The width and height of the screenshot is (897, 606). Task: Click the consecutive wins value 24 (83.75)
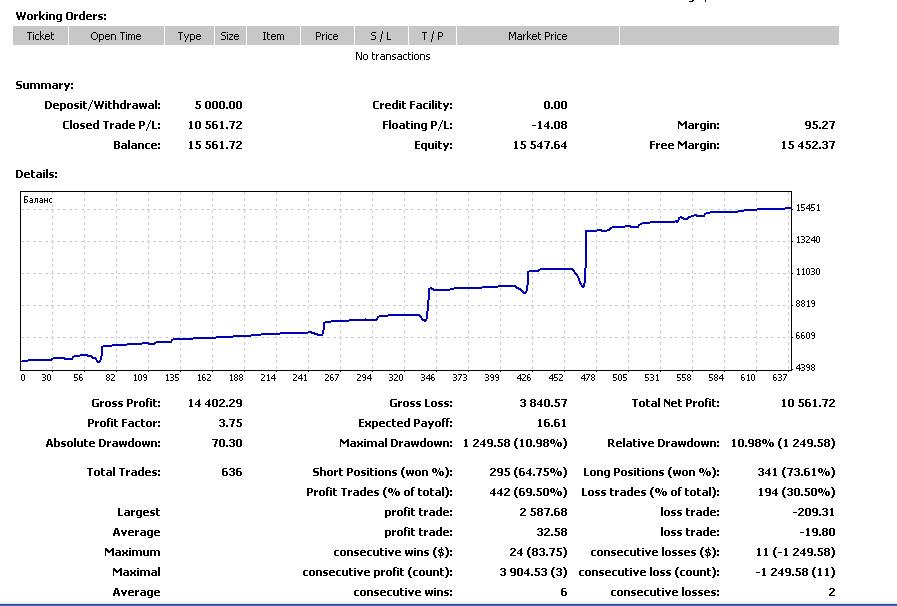coord(538,553)
